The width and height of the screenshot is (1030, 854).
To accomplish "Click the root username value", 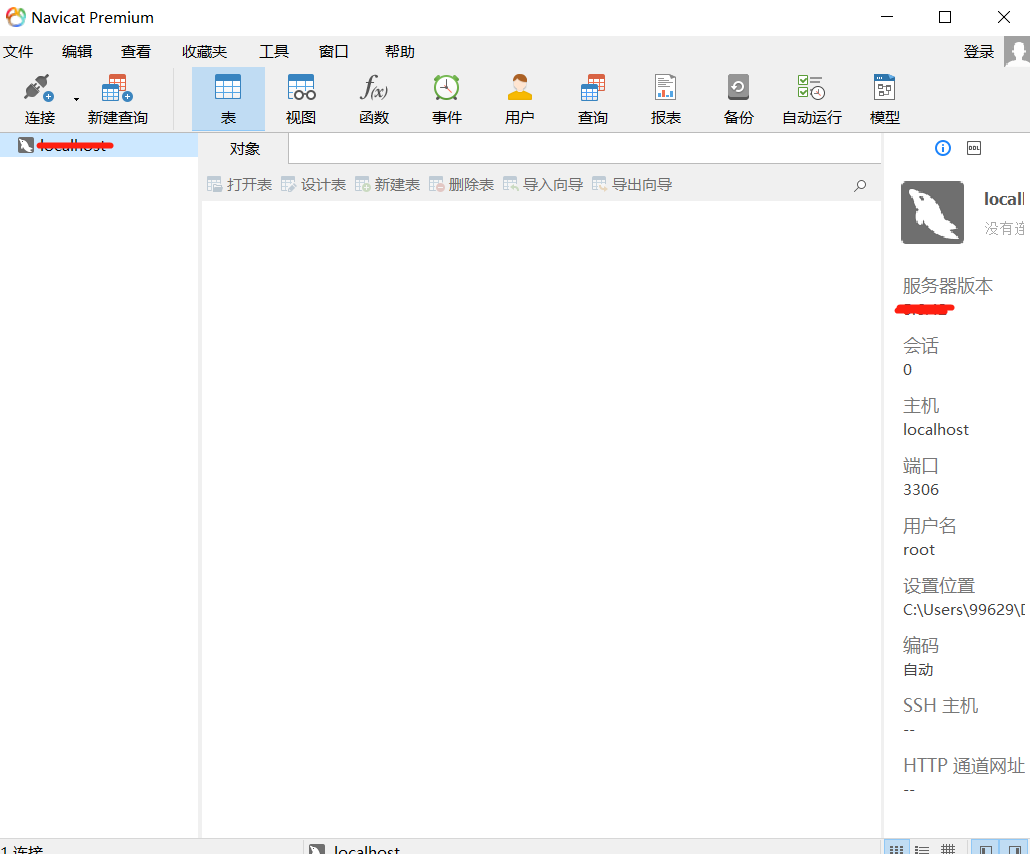I will click(918, 550).
